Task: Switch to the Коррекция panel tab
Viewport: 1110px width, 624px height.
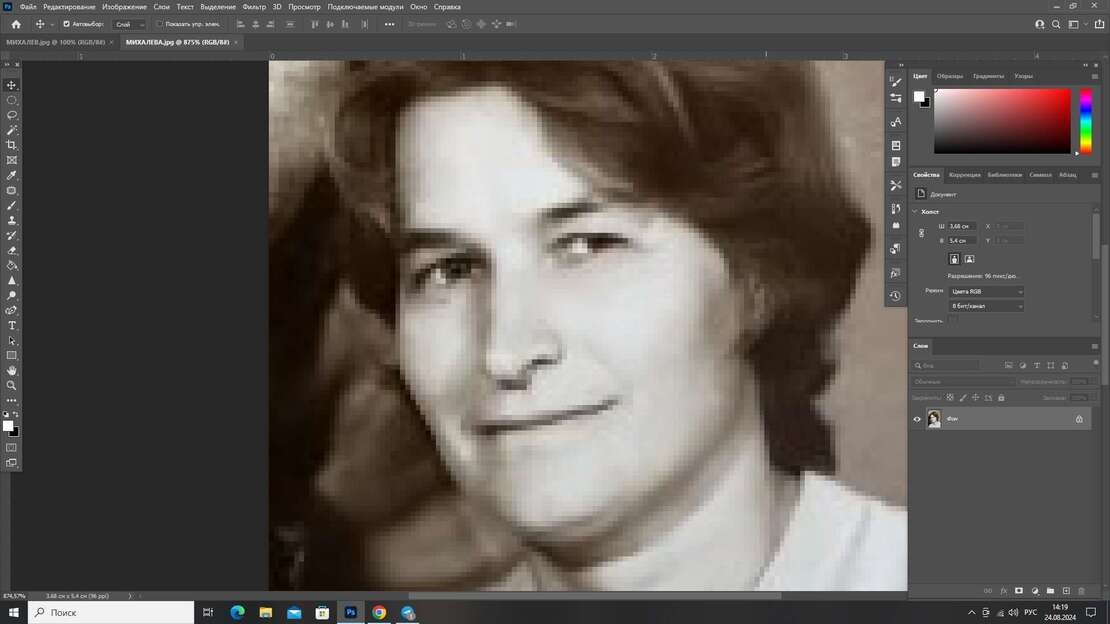Action: pos(964,175)
